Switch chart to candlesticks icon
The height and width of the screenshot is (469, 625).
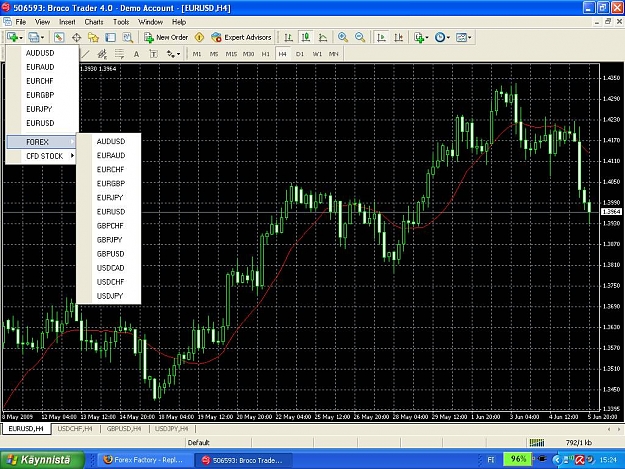tap(306, 37)
